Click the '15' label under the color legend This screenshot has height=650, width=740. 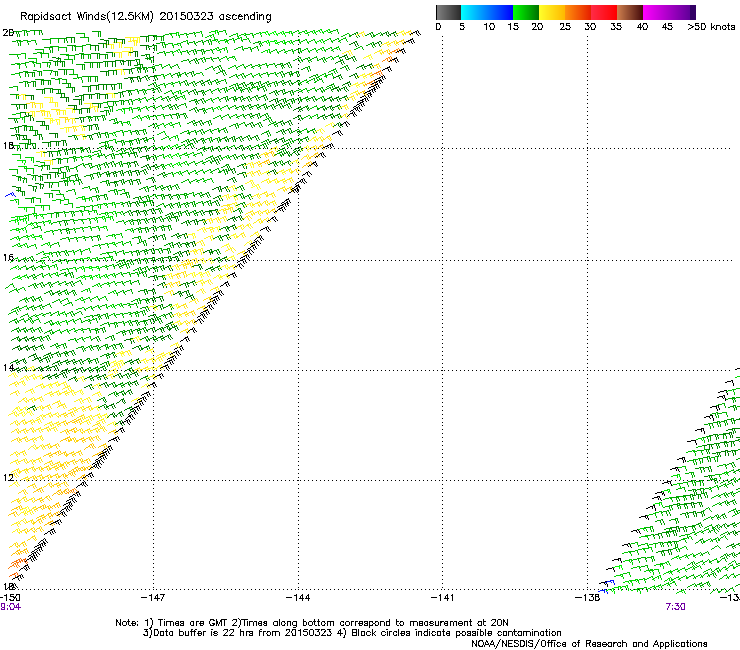coord(513,27)
